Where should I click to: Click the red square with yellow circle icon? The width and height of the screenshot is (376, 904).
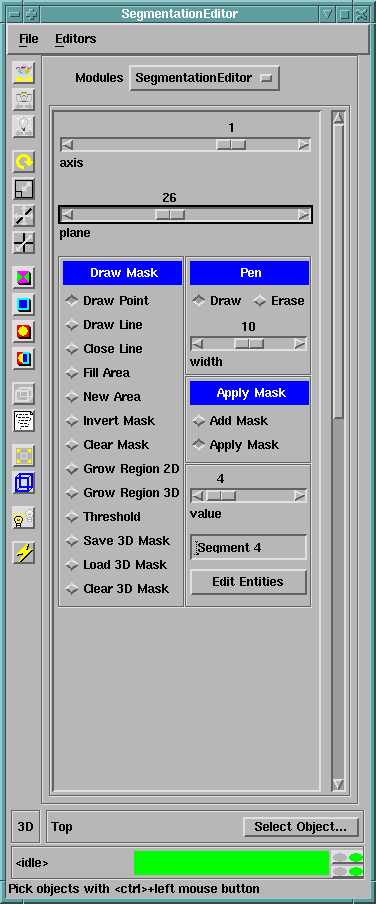coord(24,332)
